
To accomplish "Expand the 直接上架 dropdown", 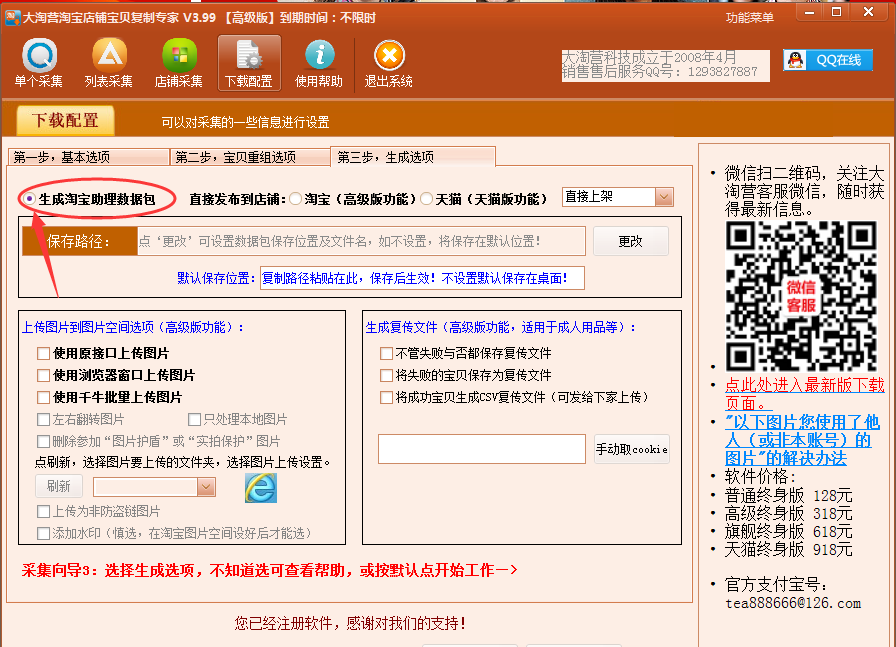I will click(x=663, y=197).
